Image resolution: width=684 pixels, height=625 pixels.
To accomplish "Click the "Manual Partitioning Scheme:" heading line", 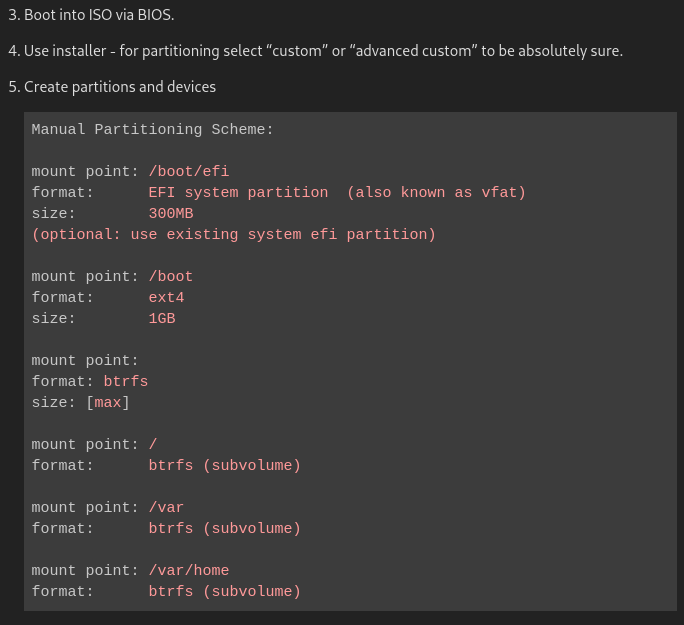I will (153, 129).
